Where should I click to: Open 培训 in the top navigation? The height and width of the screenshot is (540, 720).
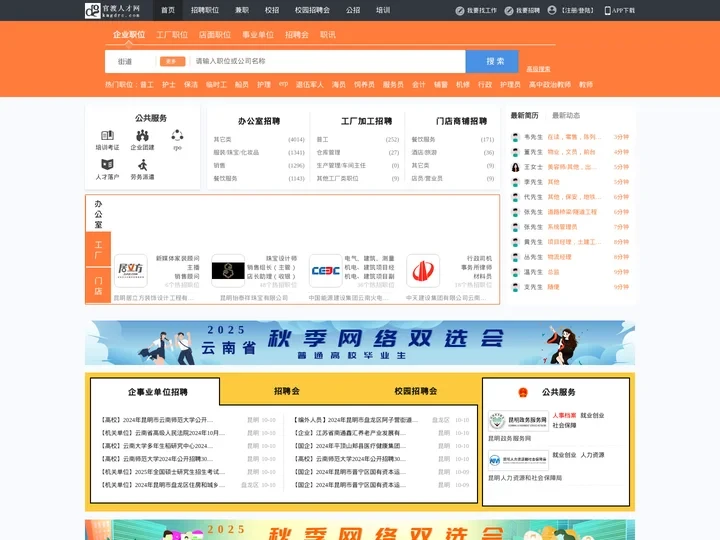[x=383, y=10]
